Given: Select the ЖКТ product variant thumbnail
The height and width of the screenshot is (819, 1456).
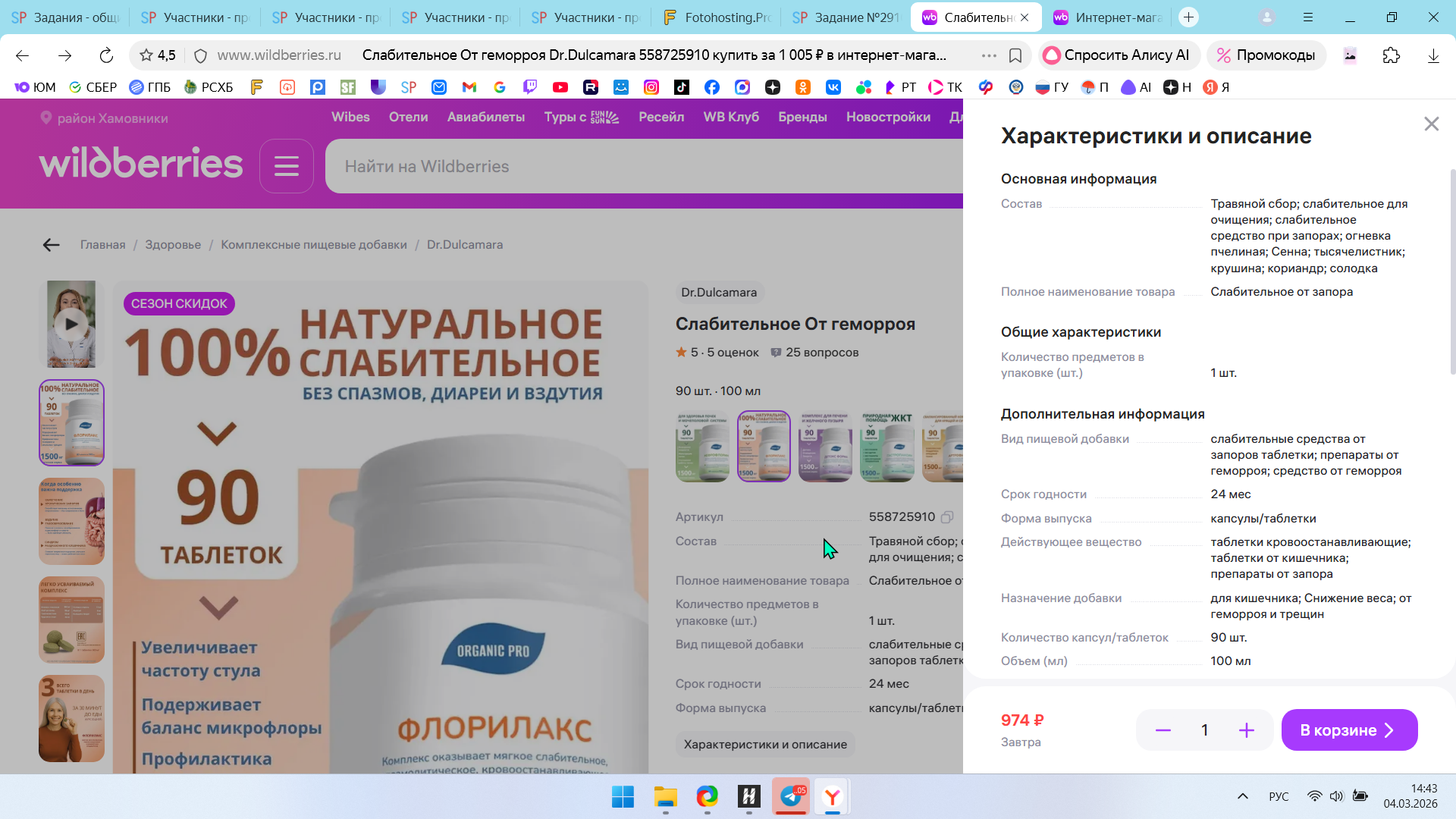Looking at the screenshot, I should point(887,447).
